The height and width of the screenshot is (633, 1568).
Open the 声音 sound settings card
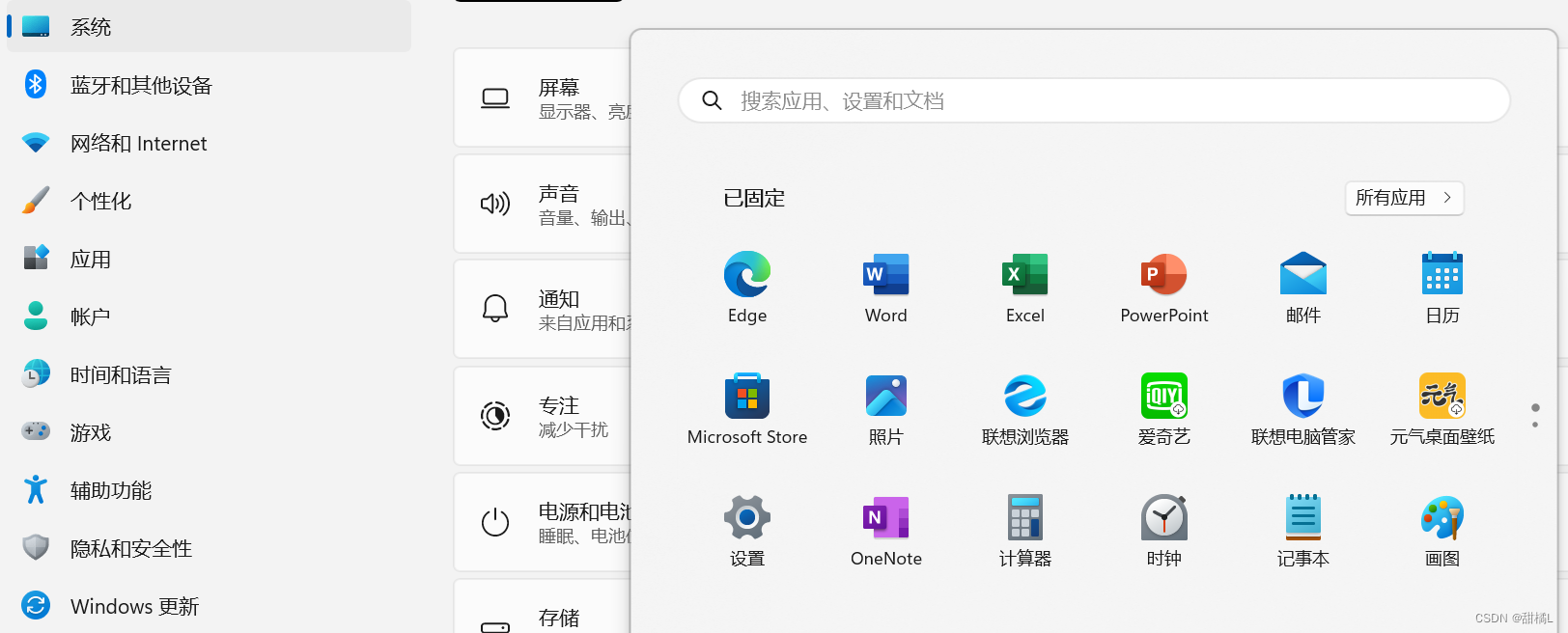coord(543,204)
